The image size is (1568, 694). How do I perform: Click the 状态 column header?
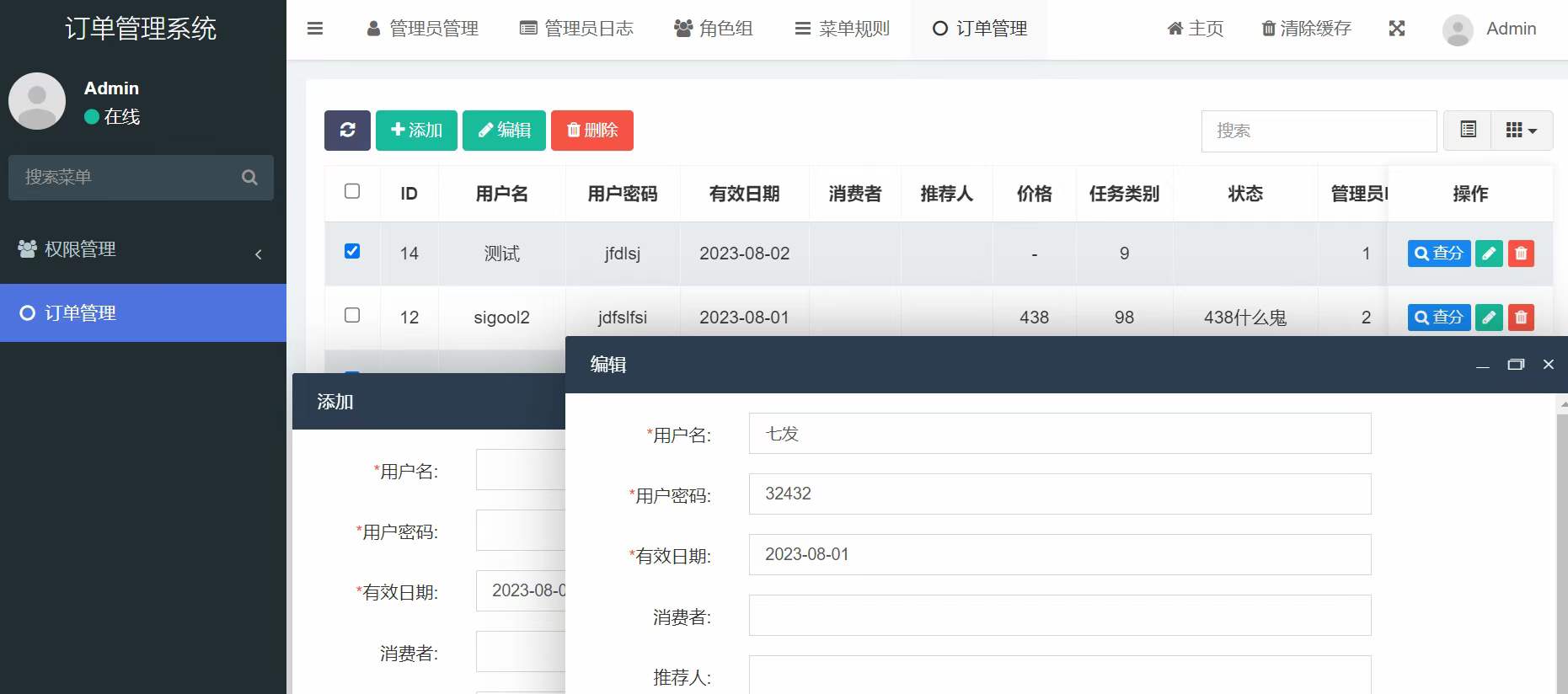click(x=1245, y=194)
